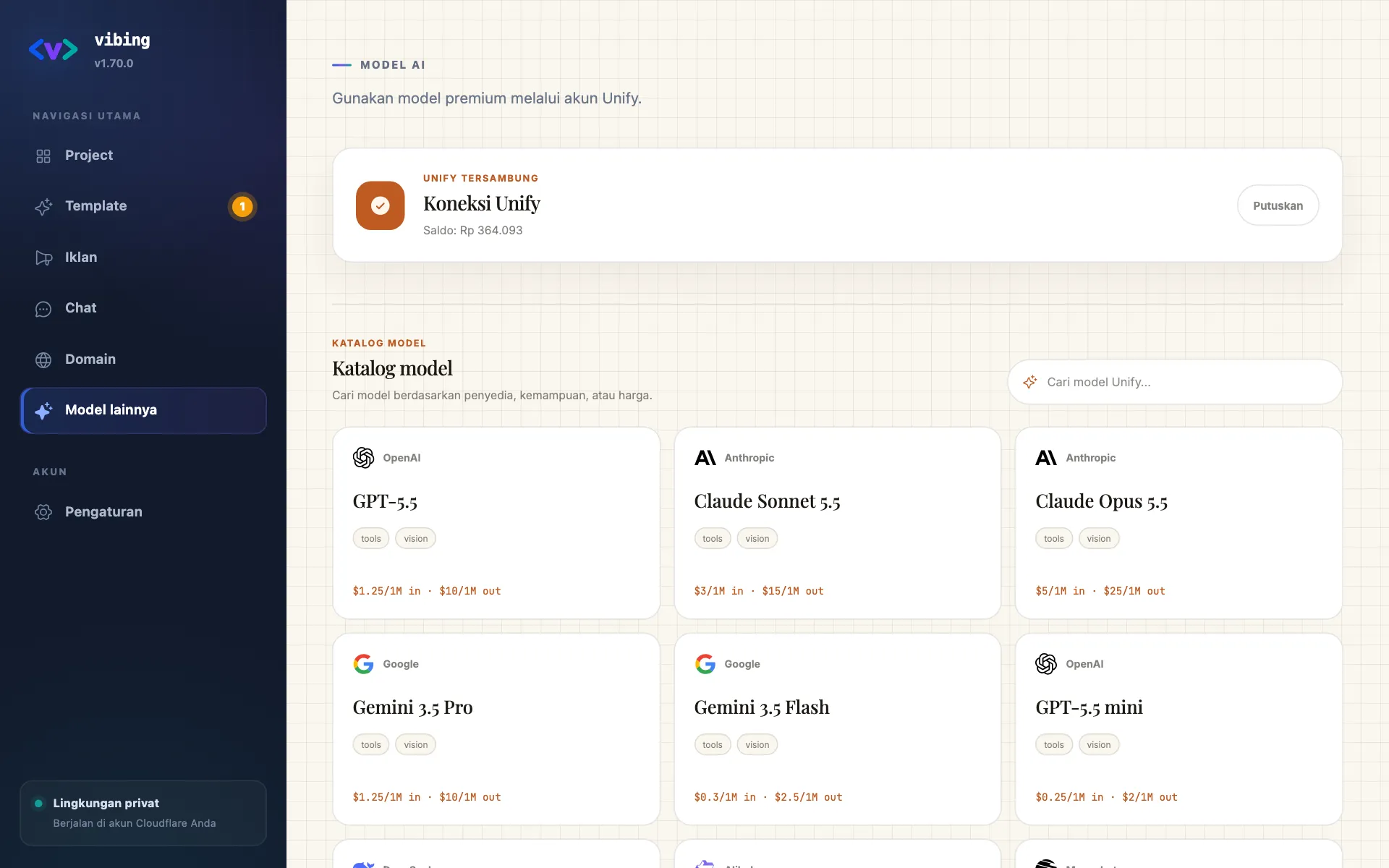This screenshot has height=868, width=1389.
Task: Open Pengaturan settings
Action: 143,512
